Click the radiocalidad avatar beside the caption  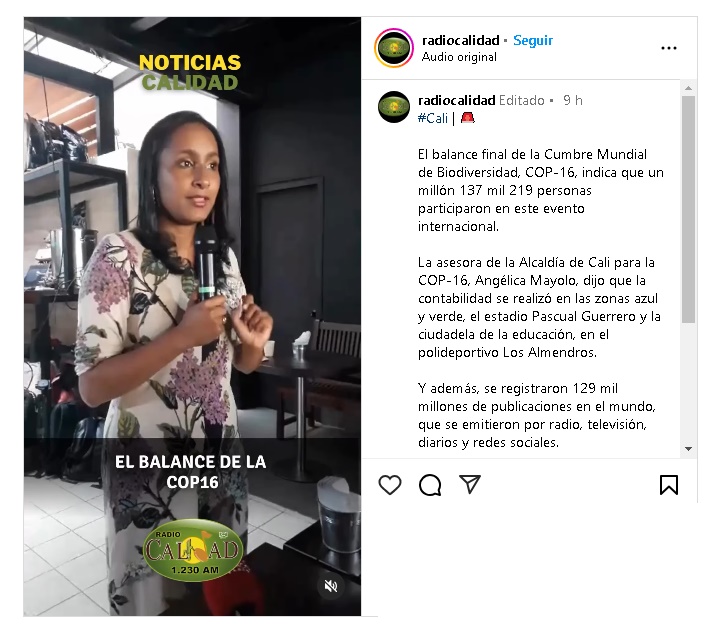pos(394,107)
